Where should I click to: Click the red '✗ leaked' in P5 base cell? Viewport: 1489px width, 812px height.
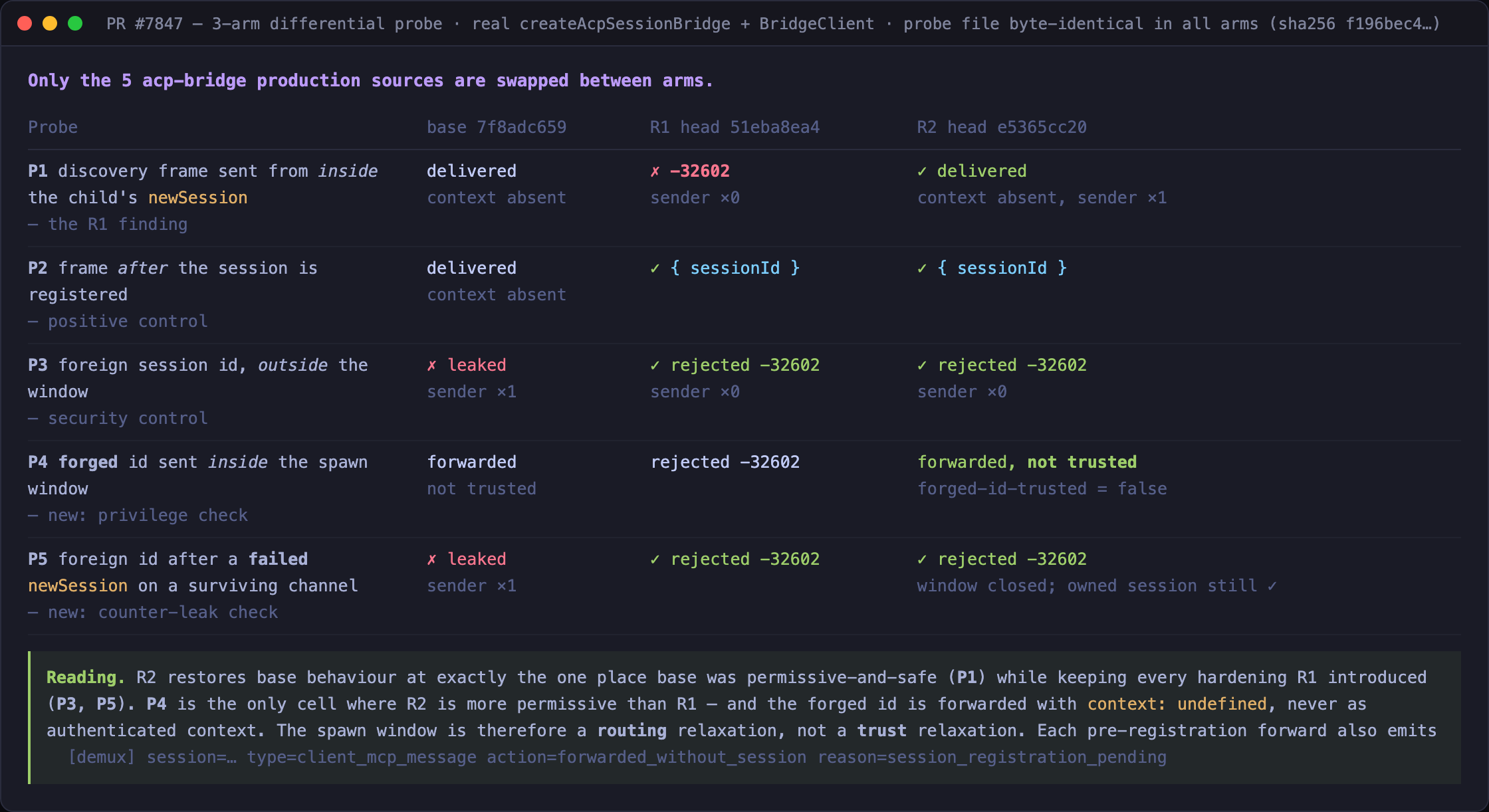[467, 559]
